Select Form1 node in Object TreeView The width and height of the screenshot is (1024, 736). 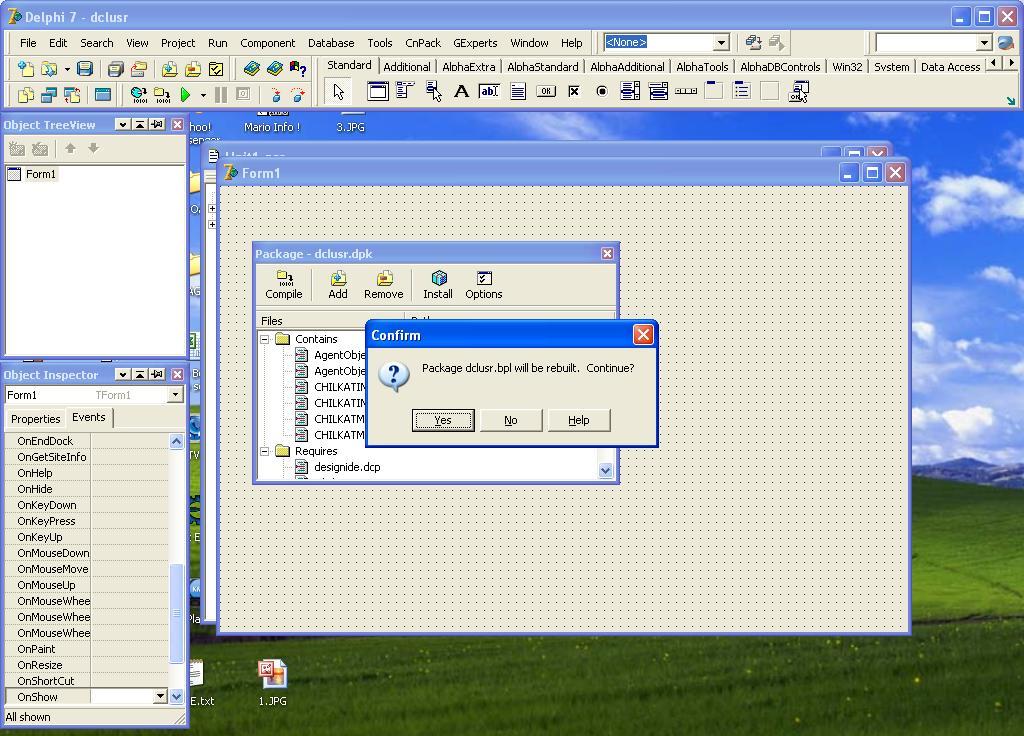point(40,174)
